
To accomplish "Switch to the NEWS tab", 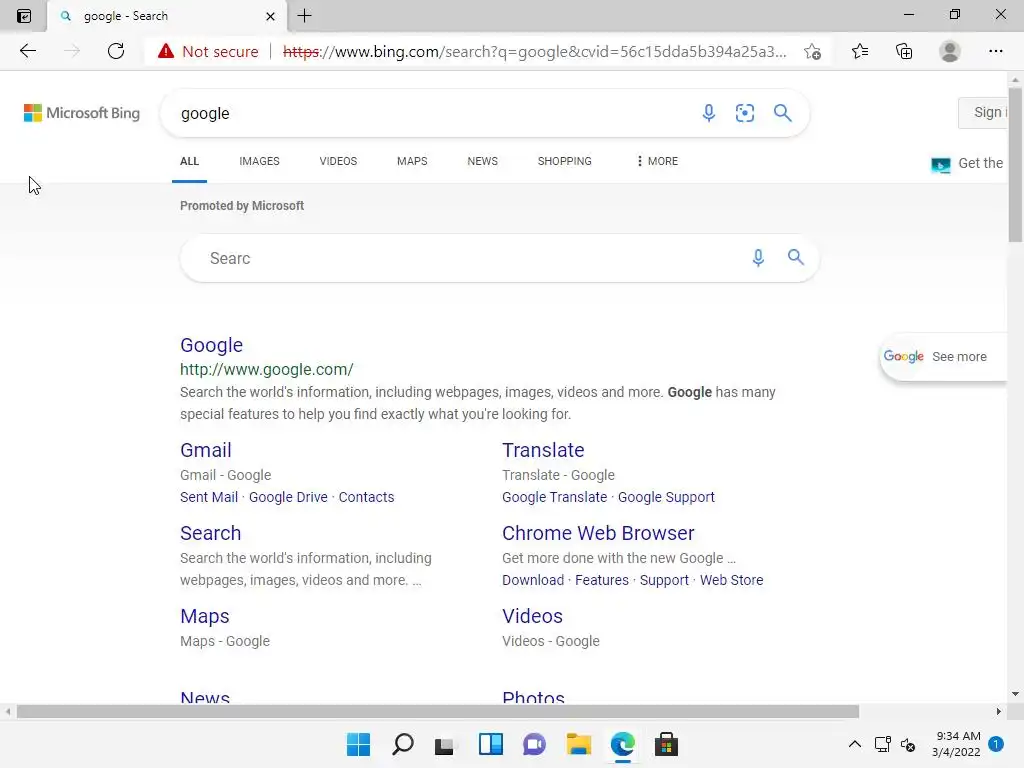I will point(483,161).
